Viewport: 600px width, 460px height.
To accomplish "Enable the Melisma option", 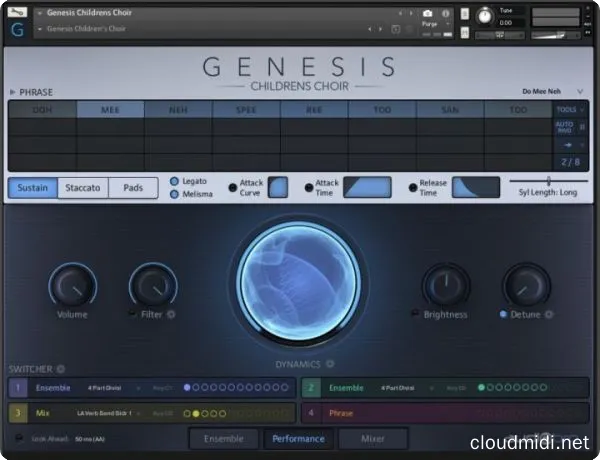I will click(x=174, y=194).
